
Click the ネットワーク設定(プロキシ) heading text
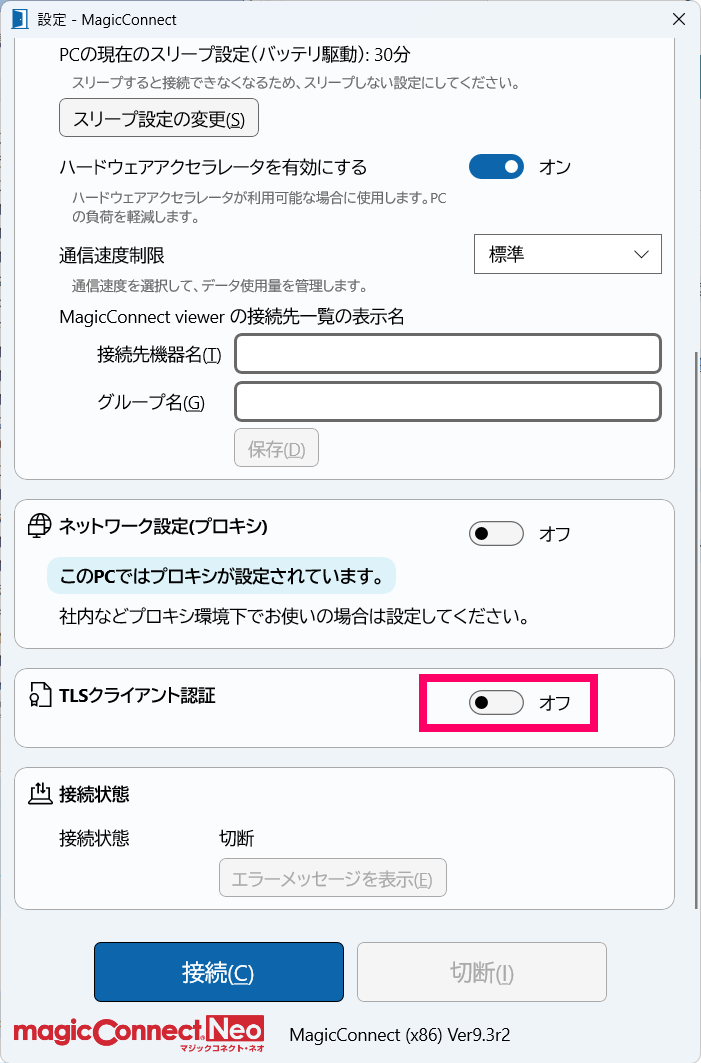[x=163, y=527]
